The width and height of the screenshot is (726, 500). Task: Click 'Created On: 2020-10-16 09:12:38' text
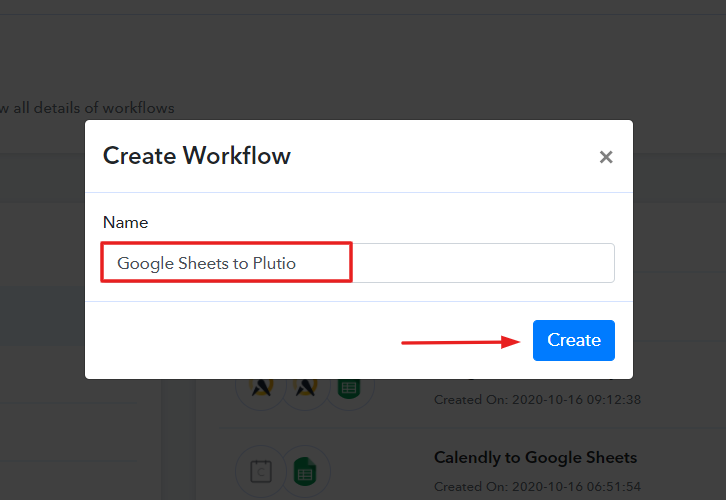(537, 400)
